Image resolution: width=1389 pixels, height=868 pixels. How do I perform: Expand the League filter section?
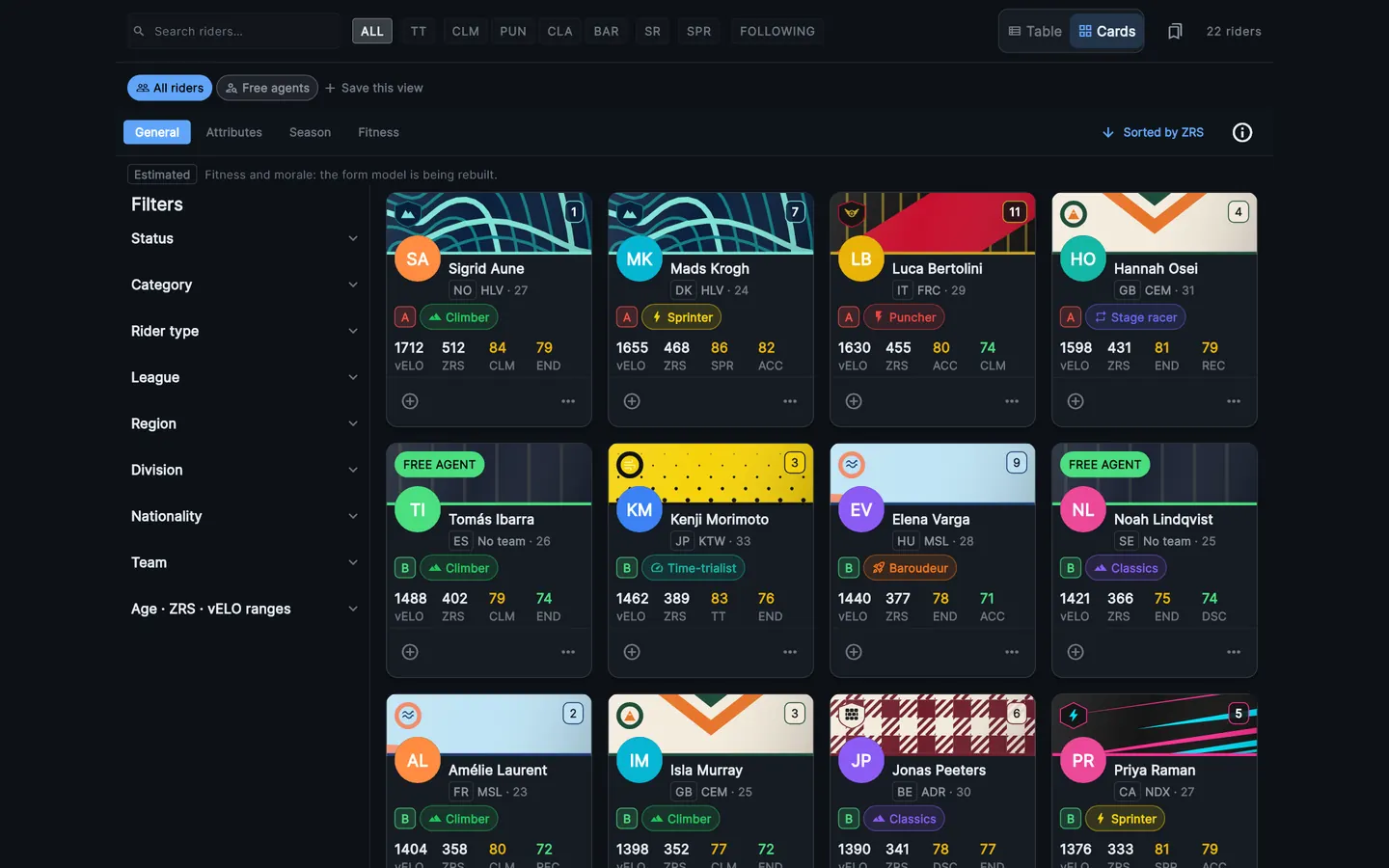point(245,377)
